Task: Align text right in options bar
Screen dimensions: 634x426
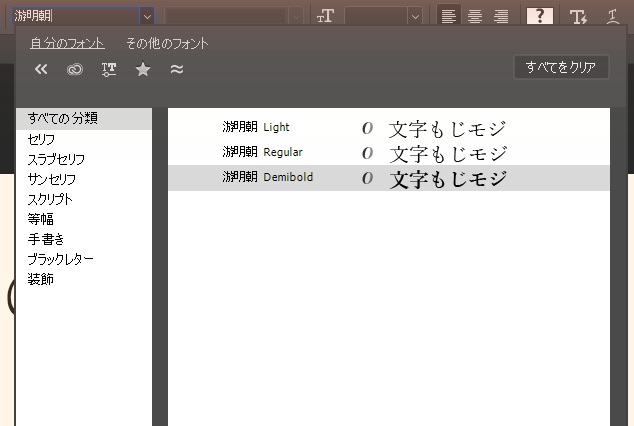Action: [501, 16]
